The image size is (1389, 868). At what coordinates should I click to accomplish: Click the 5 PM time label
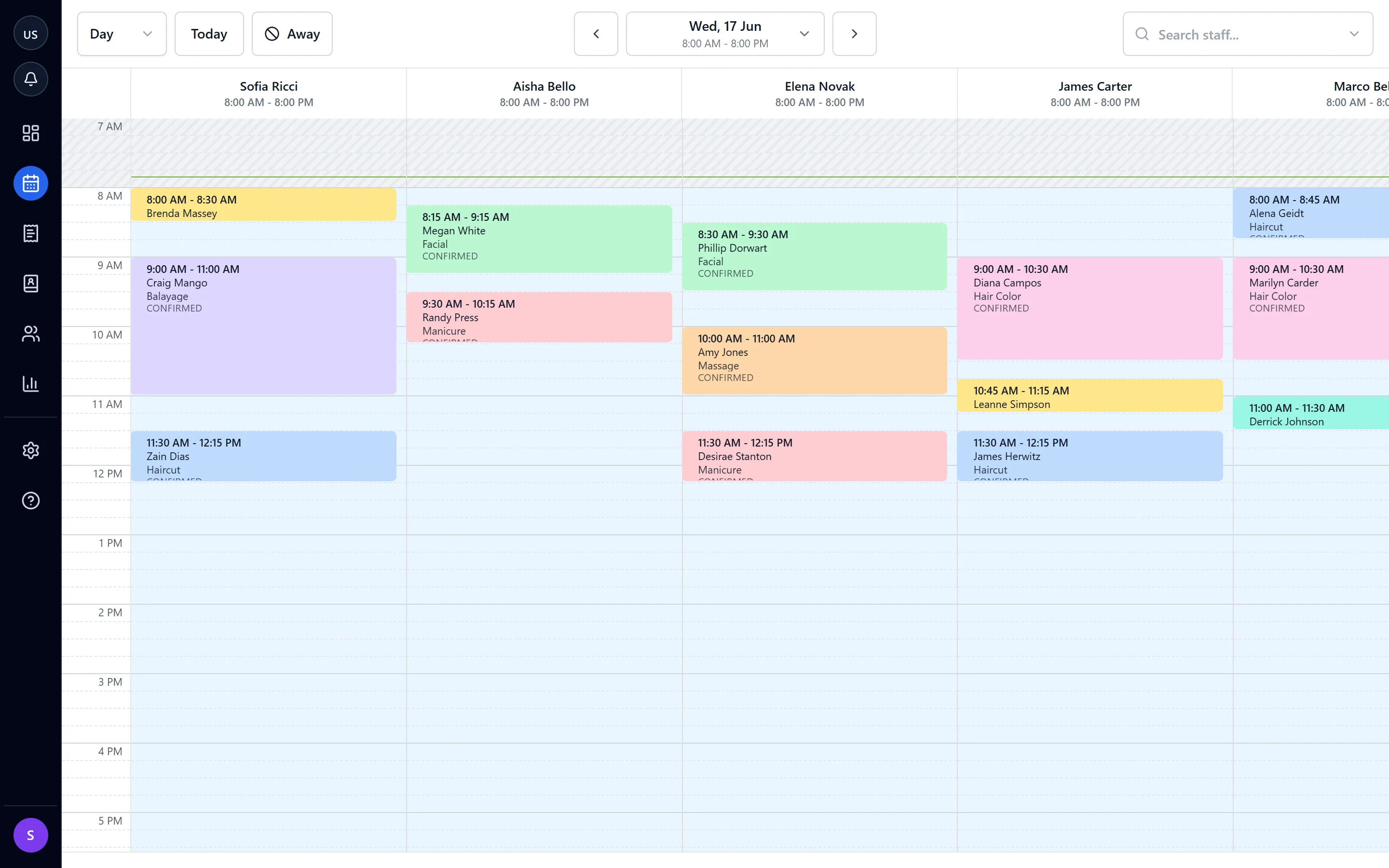point(110,821)
